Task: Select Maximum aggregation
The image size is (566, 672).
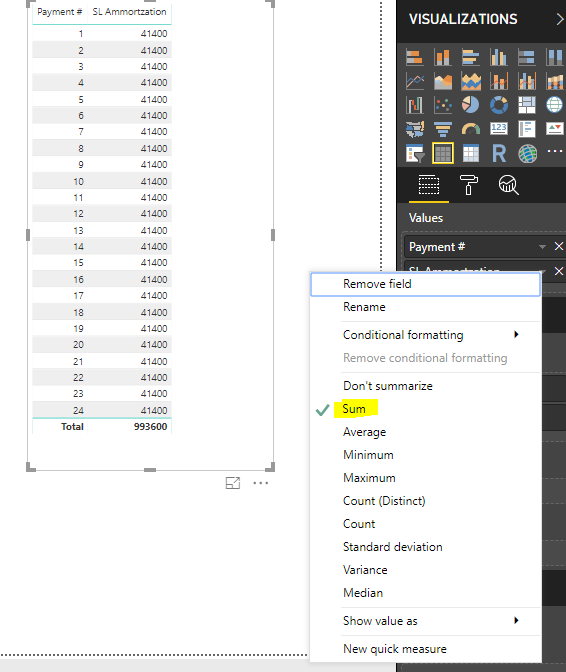Action: tap(425, 478)
